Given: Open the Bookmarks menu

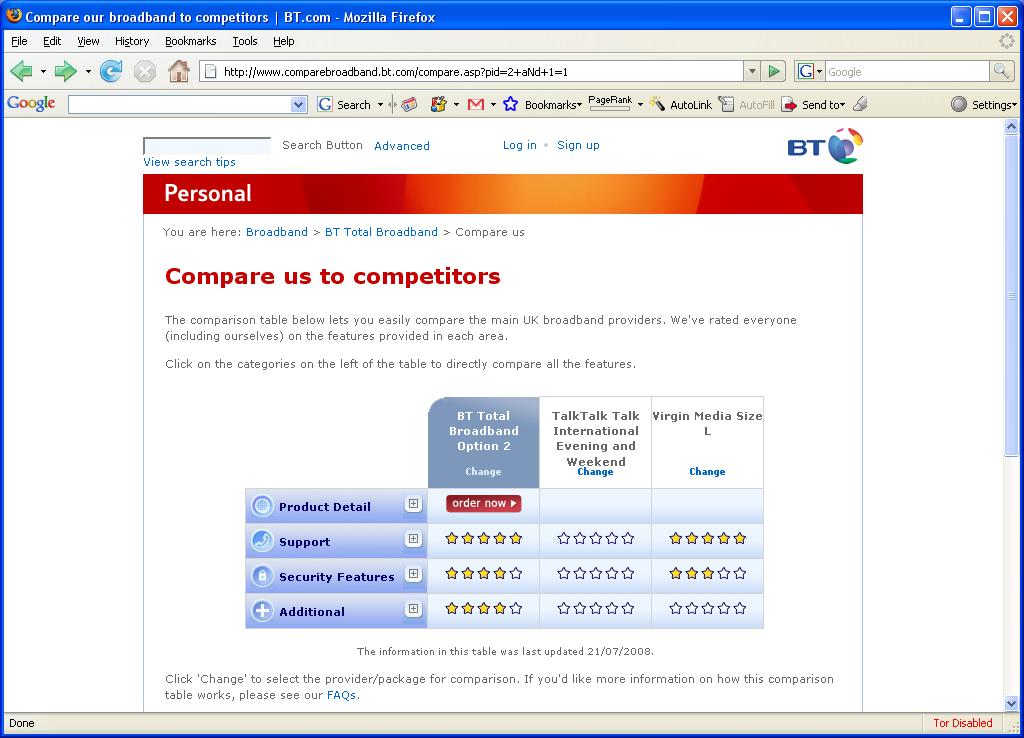Looking at the screenshot, I should [x=190, y=41].
